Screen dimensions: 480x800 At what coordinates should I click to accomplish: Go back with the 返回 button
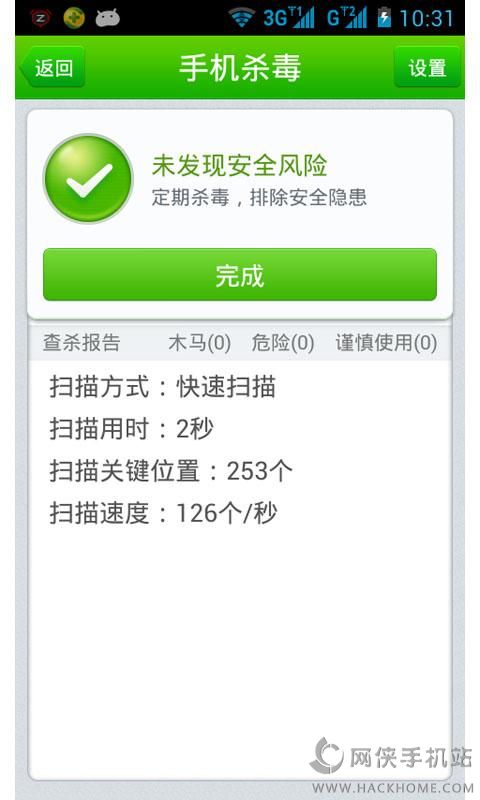pos(52,67)
